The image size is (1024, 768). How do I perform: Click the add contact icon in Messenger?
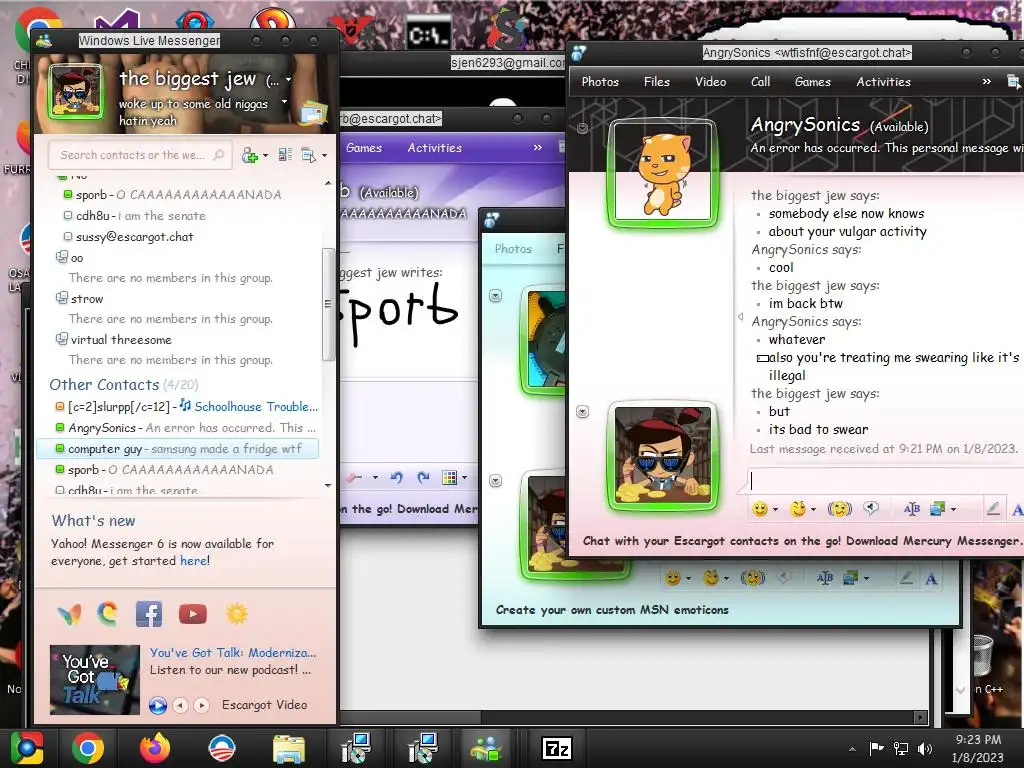click(x=249, y=155)
